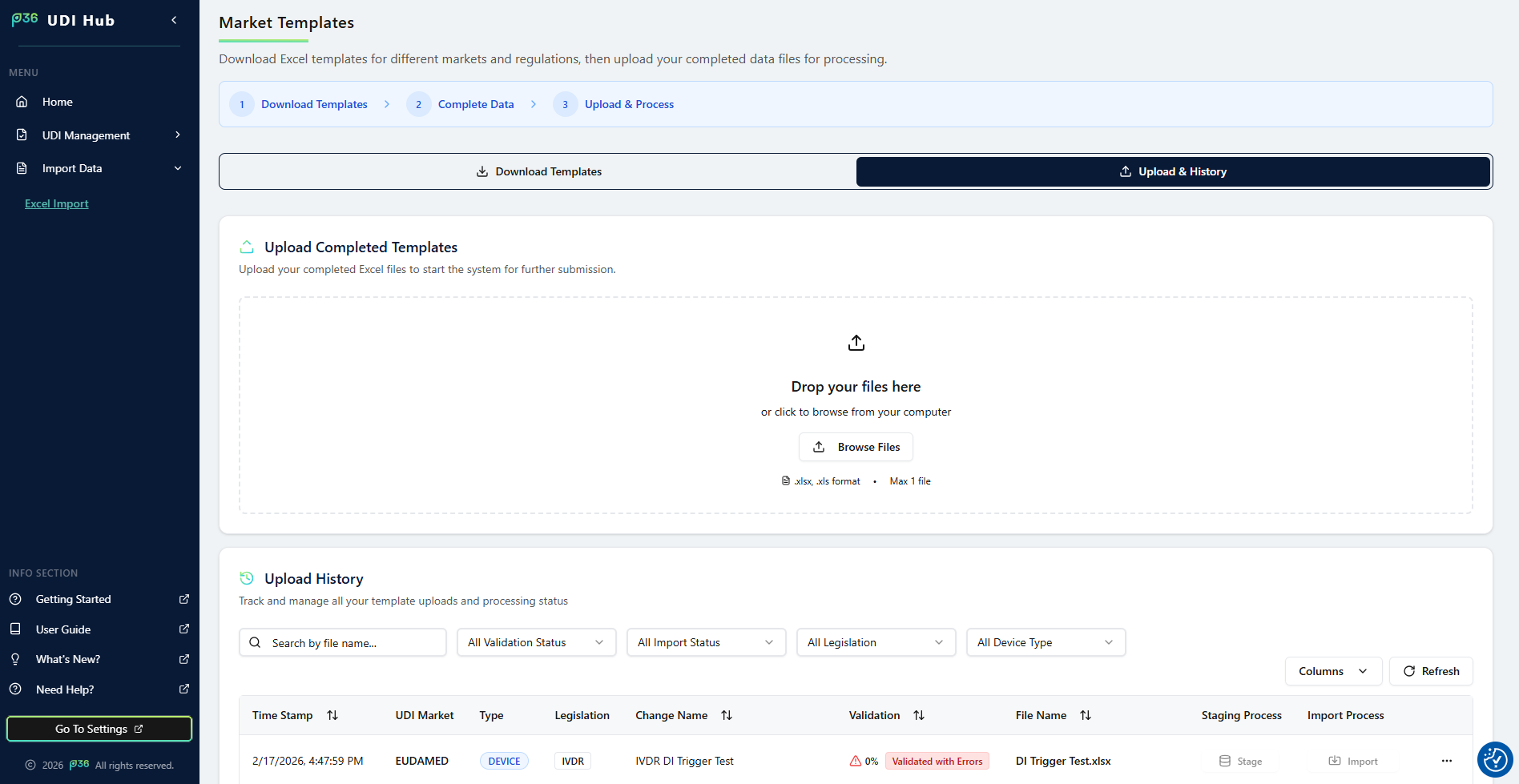Click the User Guide external link icon
1519x784 pixels.
[x=184, y=629]
